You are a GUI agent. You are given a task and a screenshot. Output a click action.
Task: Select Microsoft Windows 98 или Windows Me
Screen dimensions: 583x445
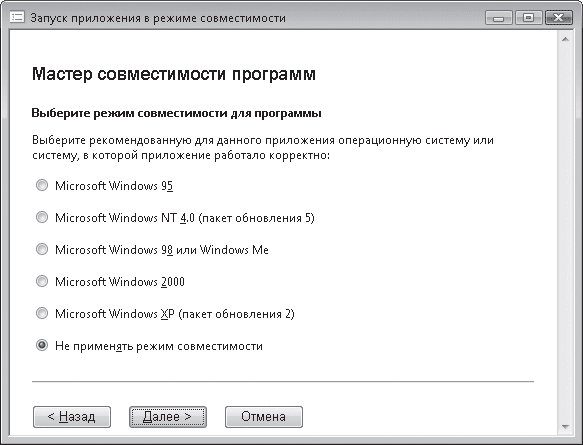click(42, 249)
